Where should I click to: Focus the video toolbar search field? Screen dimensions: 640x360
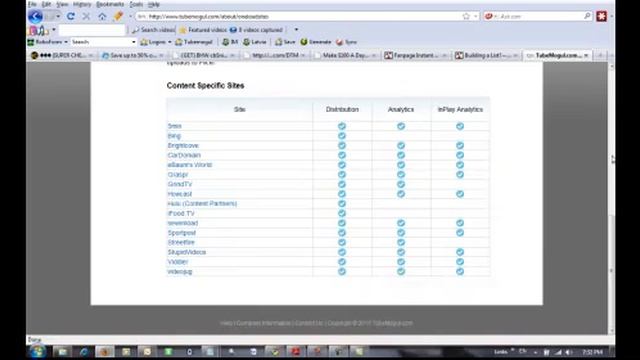pos(92,30)
